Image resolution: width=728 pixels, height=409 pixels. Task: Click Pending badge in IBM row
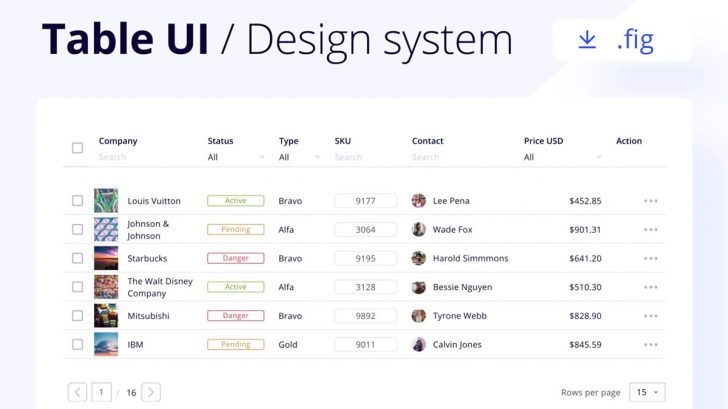pos(236,344)
